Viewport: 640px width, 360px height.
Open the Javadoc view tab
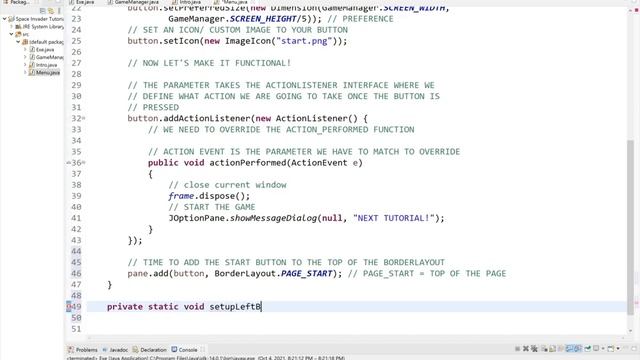click(115, 350)
